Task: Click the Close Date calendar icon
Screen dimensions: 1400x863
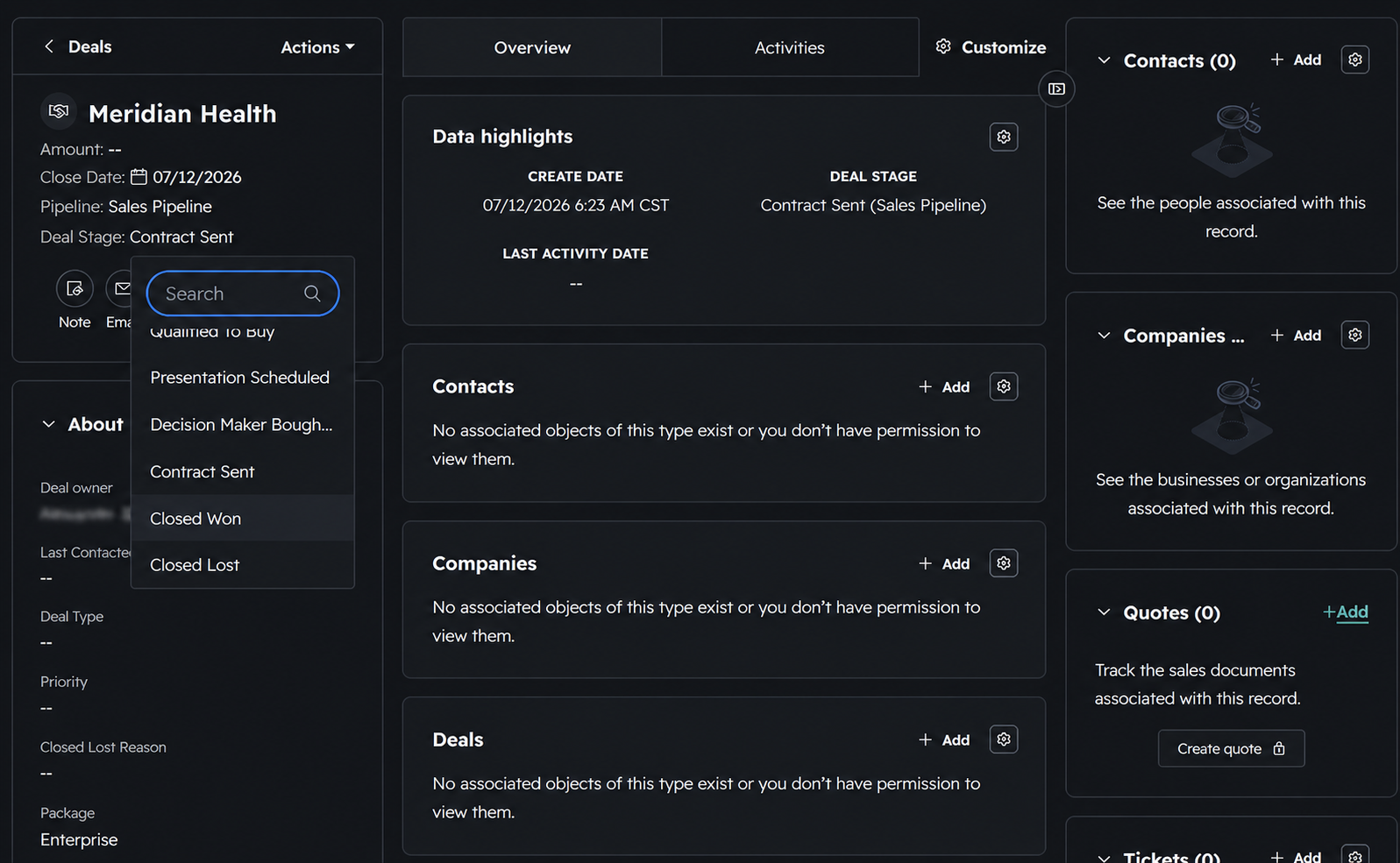Action: click(x=139, y=177)
